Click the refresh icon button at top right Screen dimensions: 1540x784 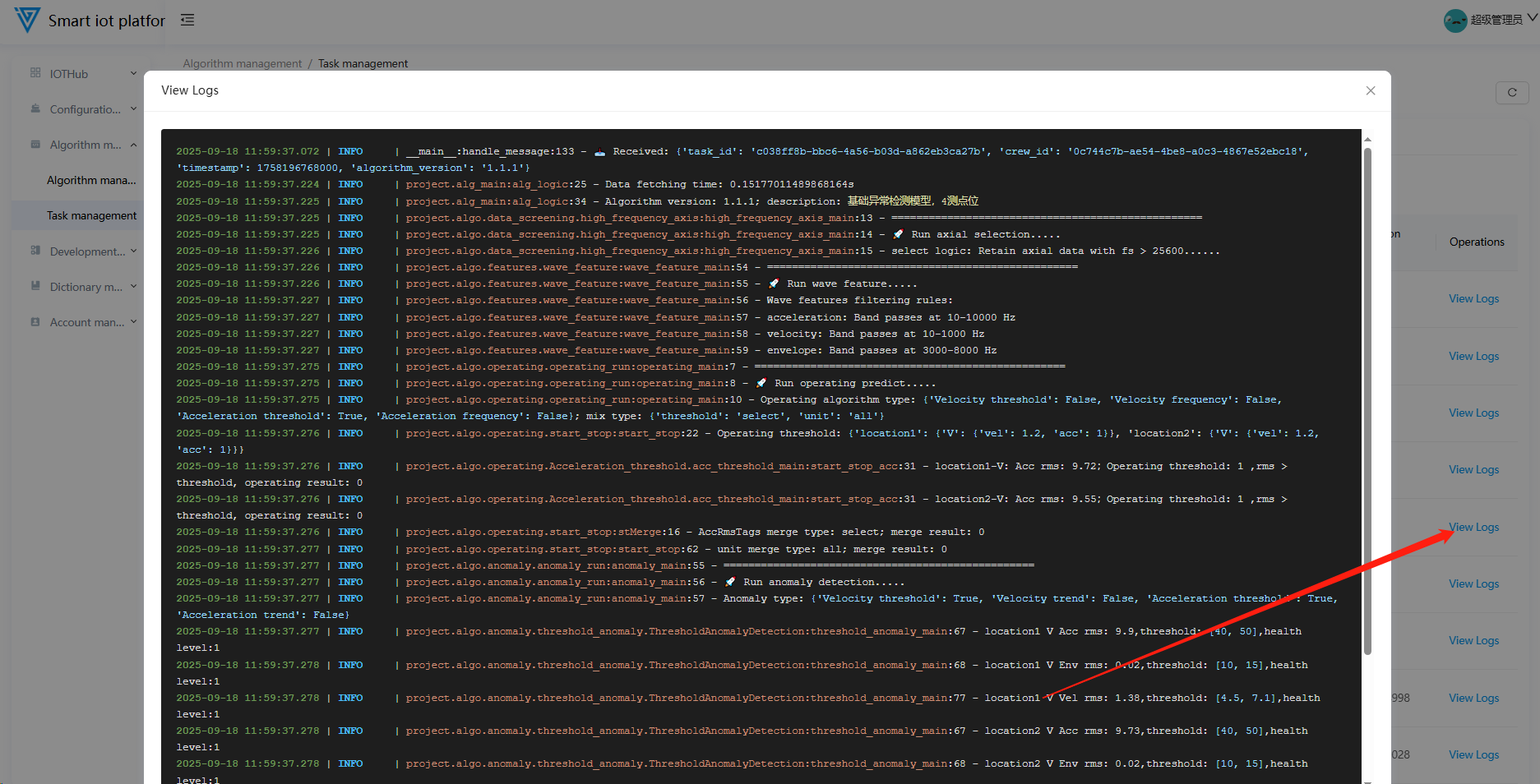coord(1511,93)
